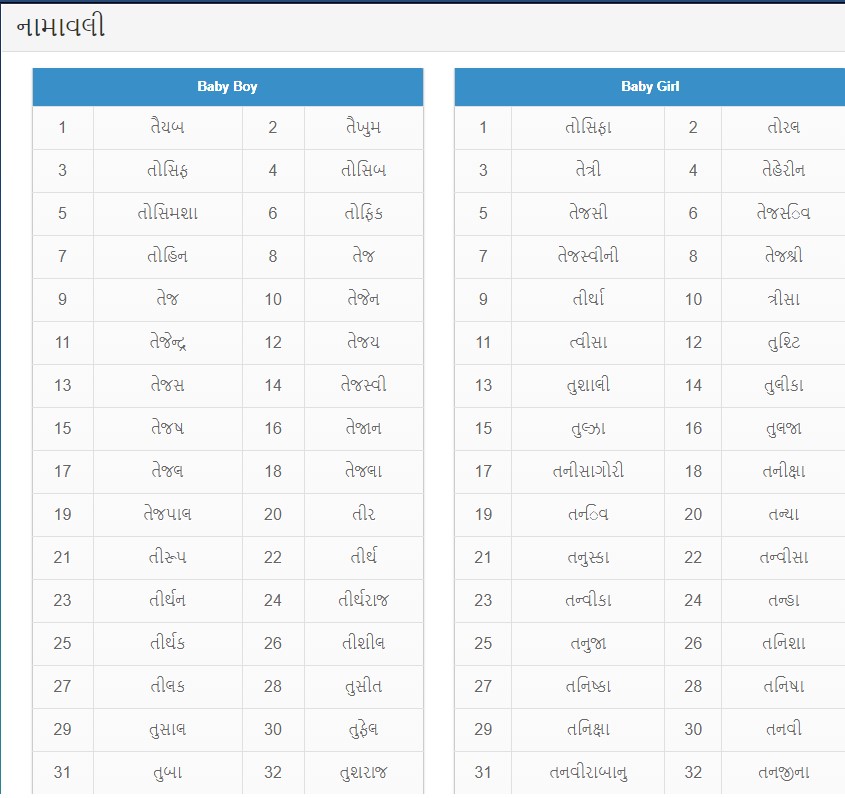Pick girl name તનુજા numbered 25
845x798 pixels.
pos(588,643)
